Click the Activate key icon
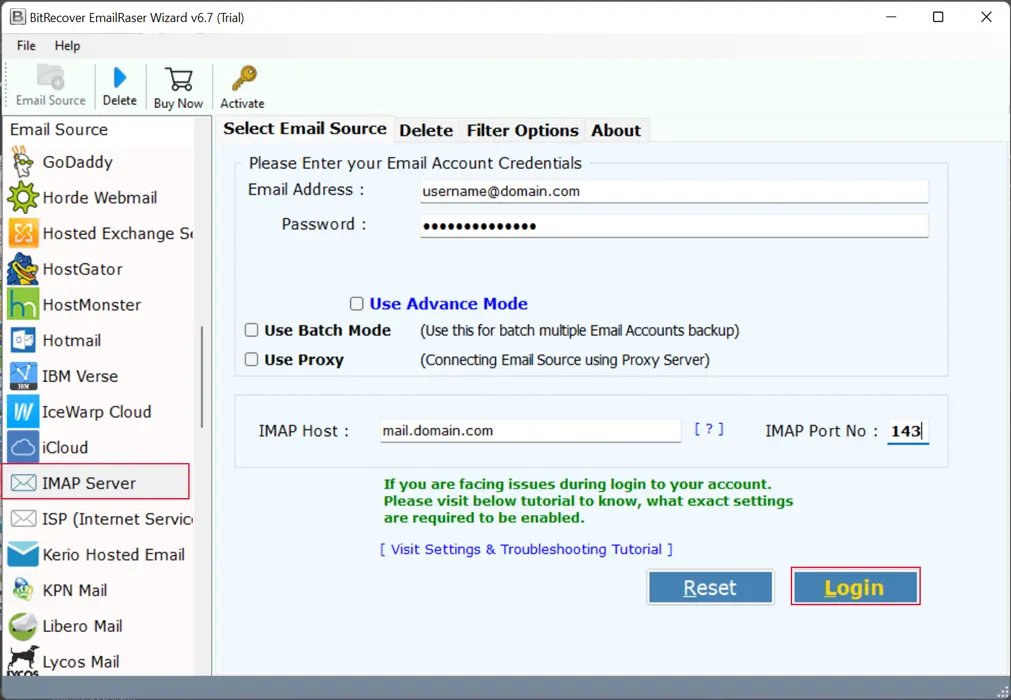The image size is (1011, 700). point(244,78)
